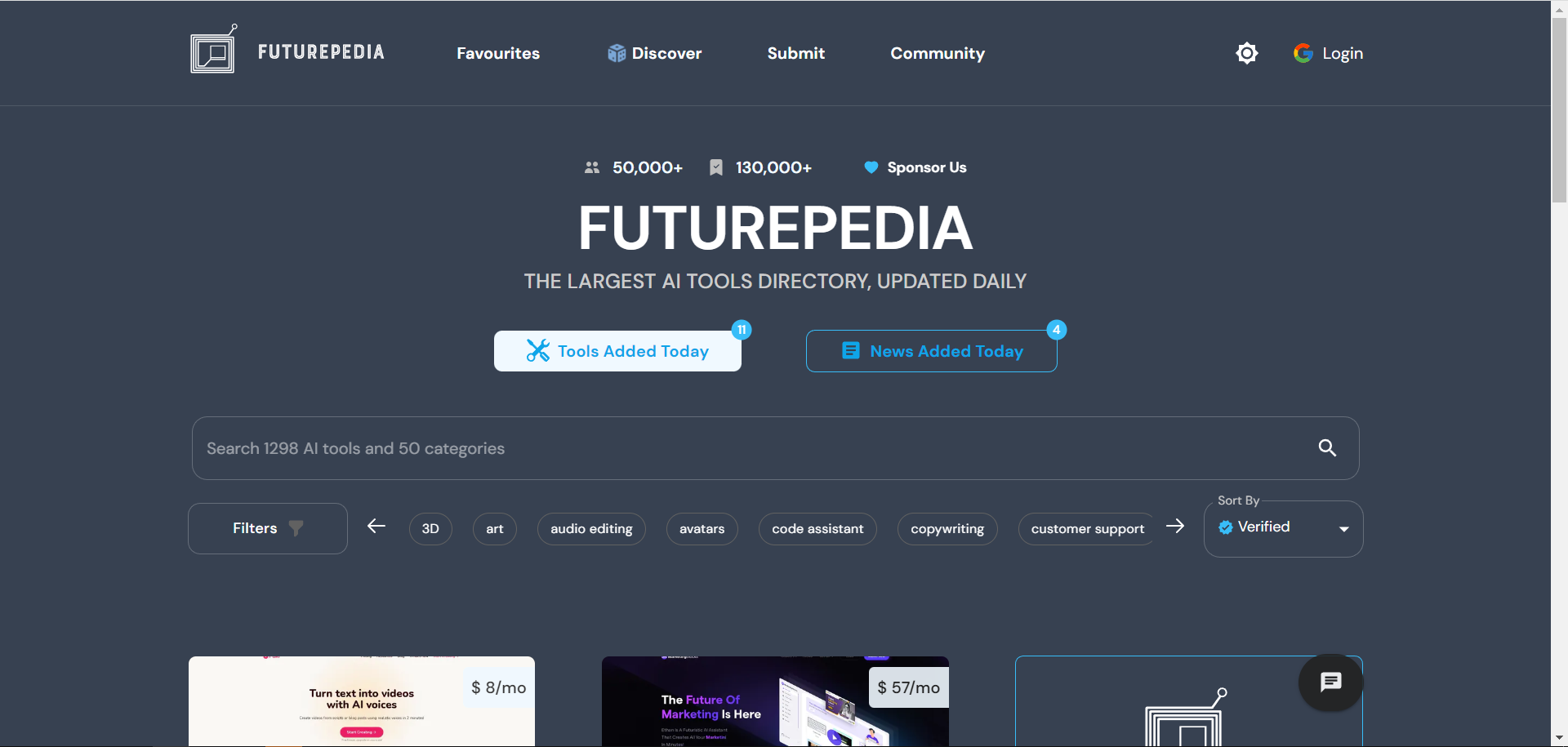Open the Future Of Marketing tool thumbnail
The image size is (1568, 747).
[x=775, y=701]
